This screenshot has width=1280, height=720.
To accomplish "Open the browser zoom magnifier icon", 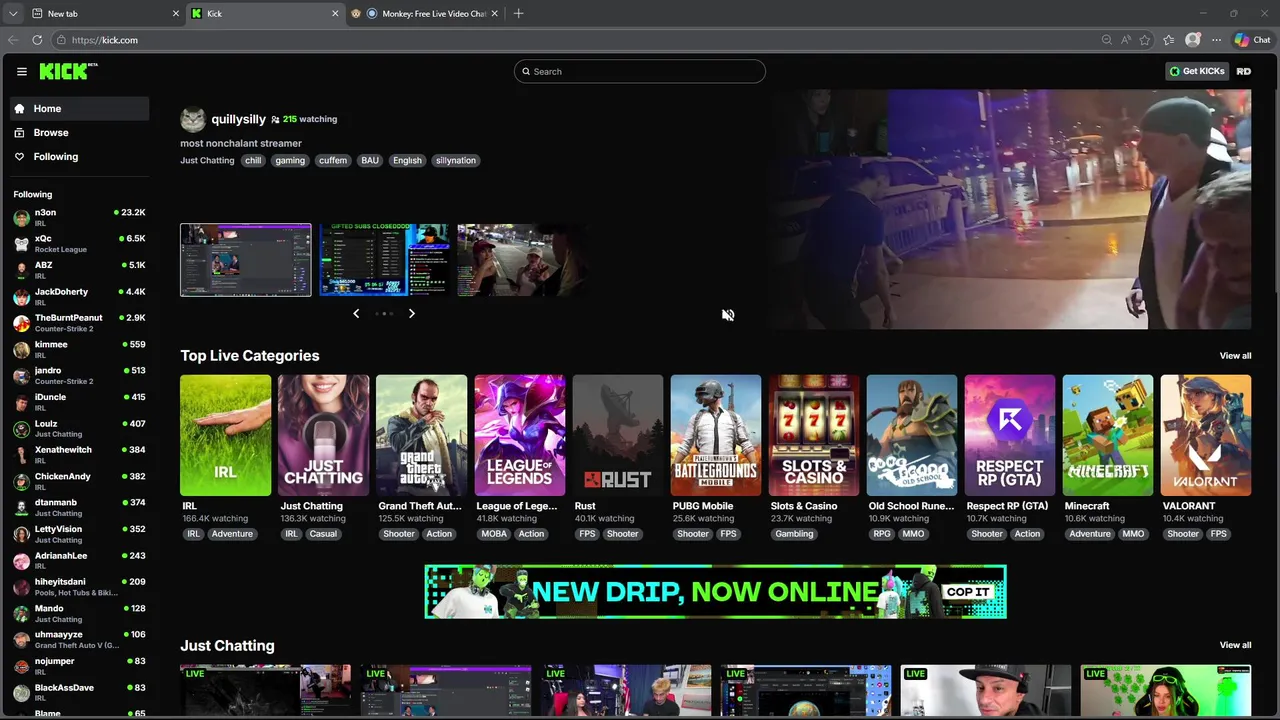I will coord(1106,40).
